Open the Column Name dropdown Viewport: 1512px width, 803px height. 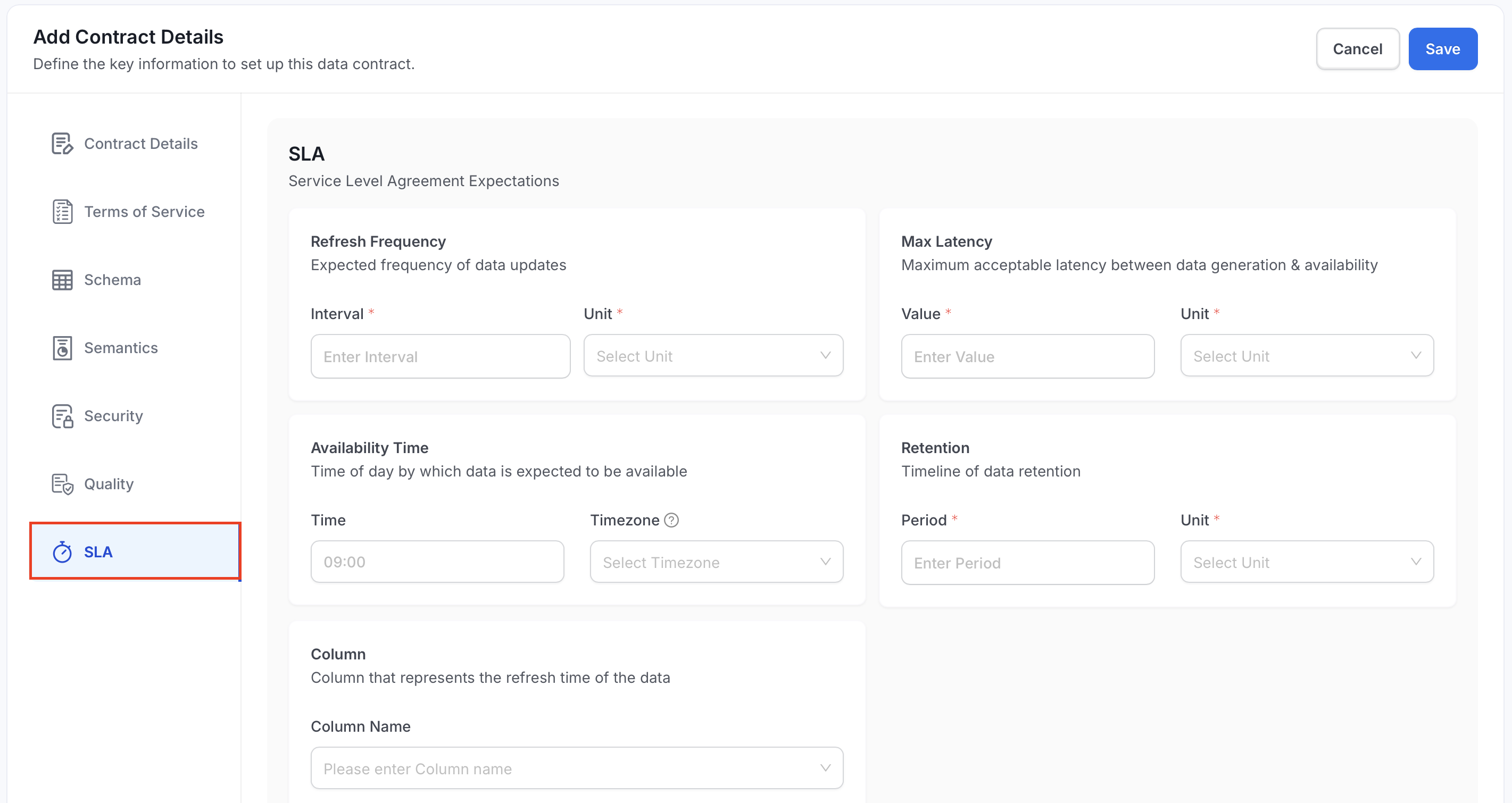coord(576,768)
